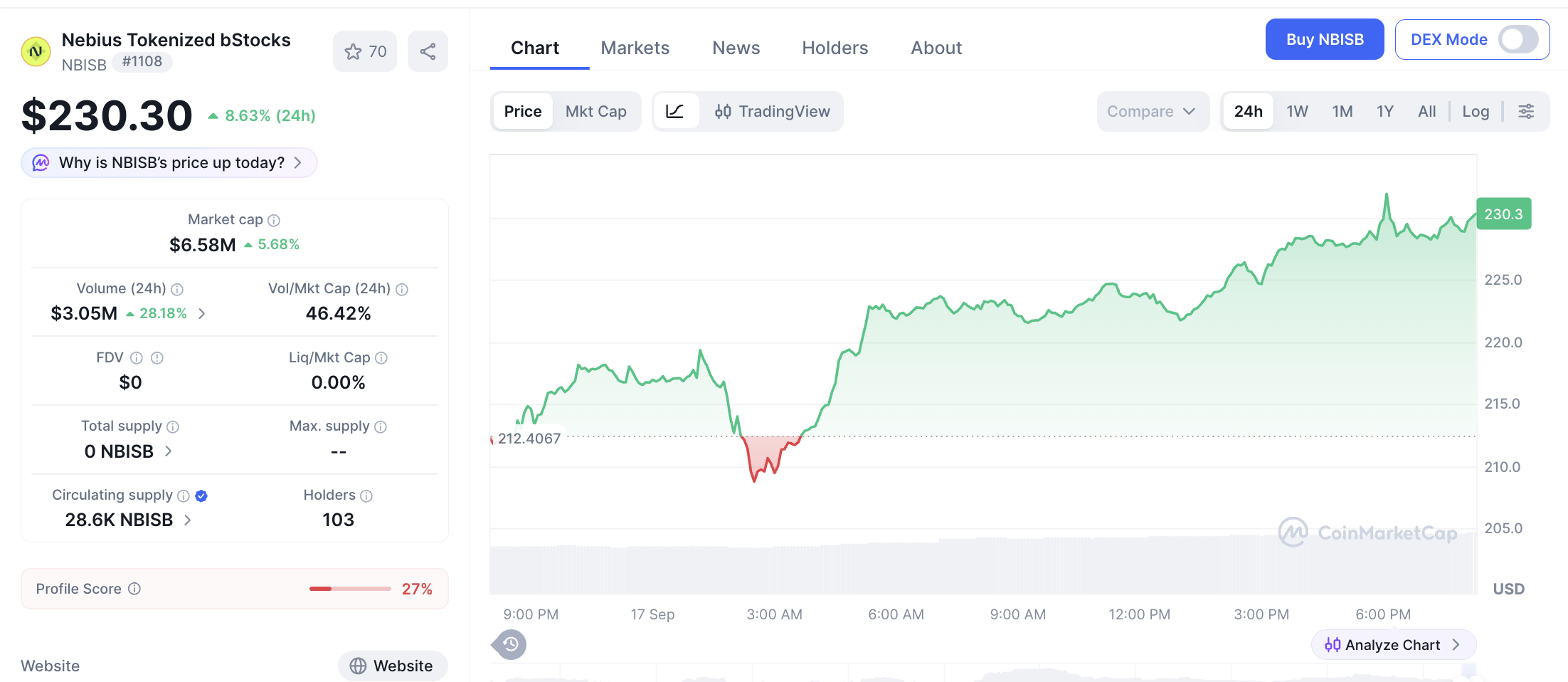Click the Holders info icon
The image size is (1568, 682).
click(x=366, y=495)
